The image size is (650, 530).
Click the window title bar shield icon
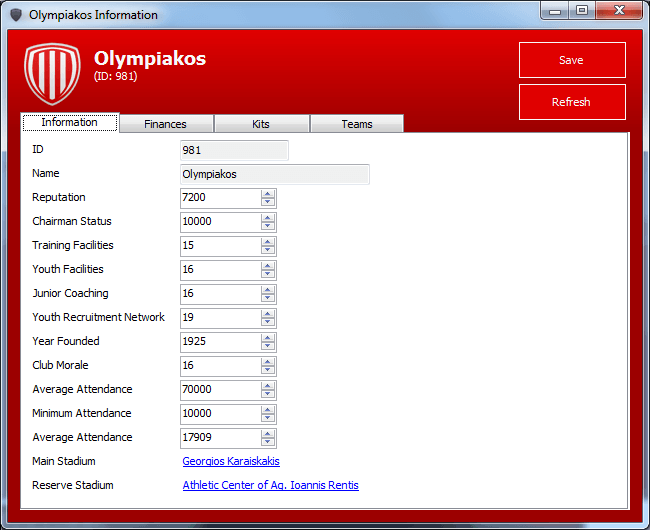click(x=16, y=15)
